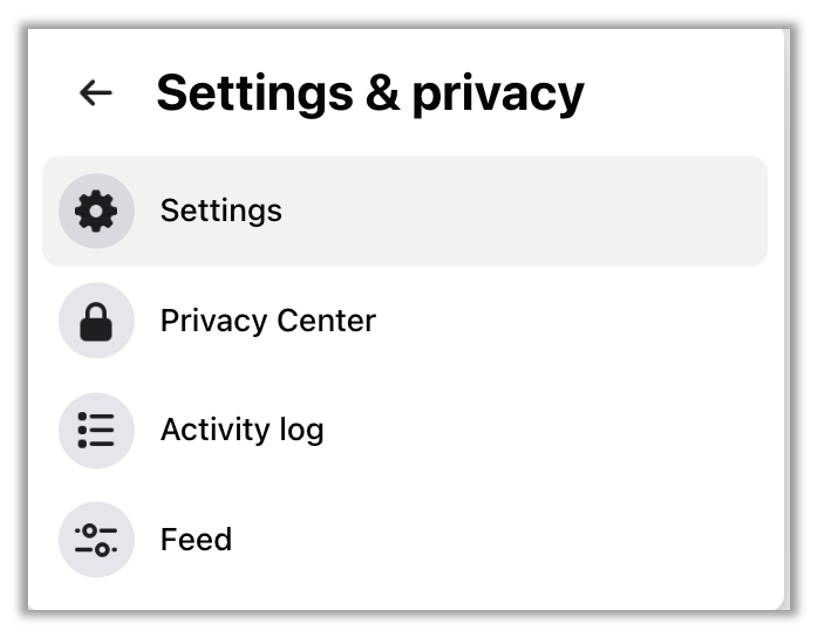Open Privacy Center from the menu
The width and height of the screenshot is (816, 638).
(x=405, y=321)
